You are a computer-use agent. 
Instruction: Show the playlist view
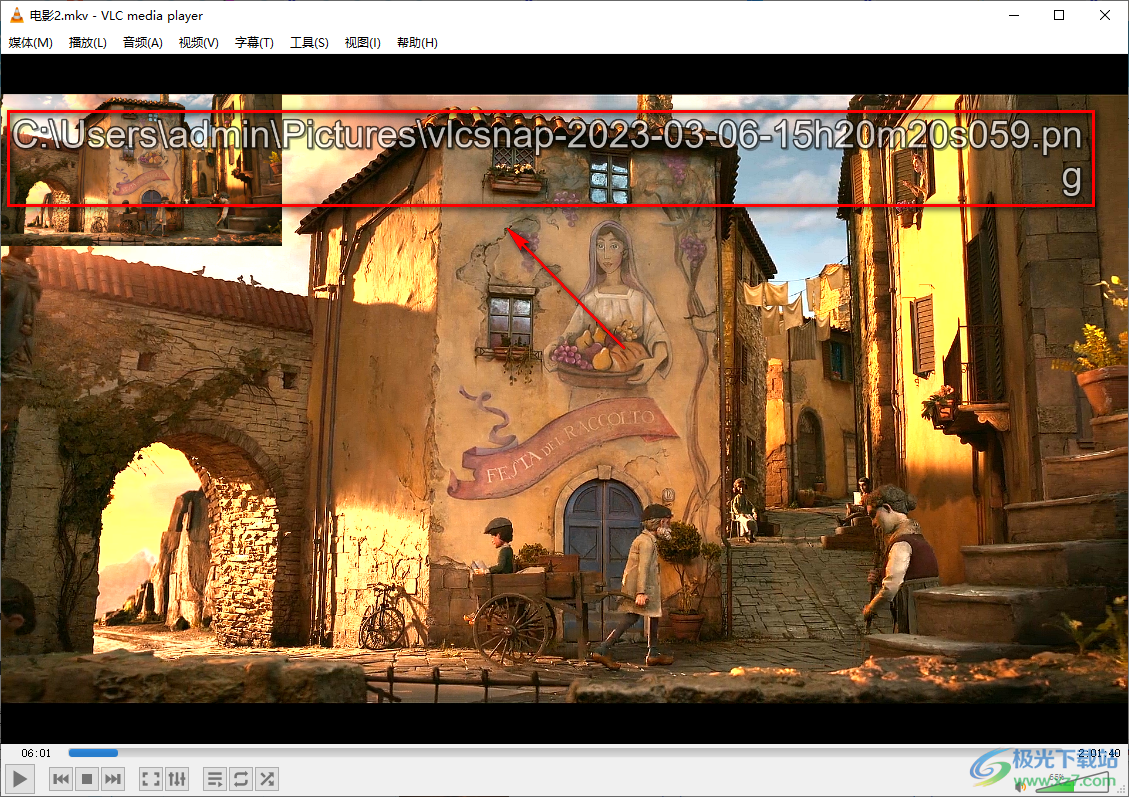coord(214,779)
